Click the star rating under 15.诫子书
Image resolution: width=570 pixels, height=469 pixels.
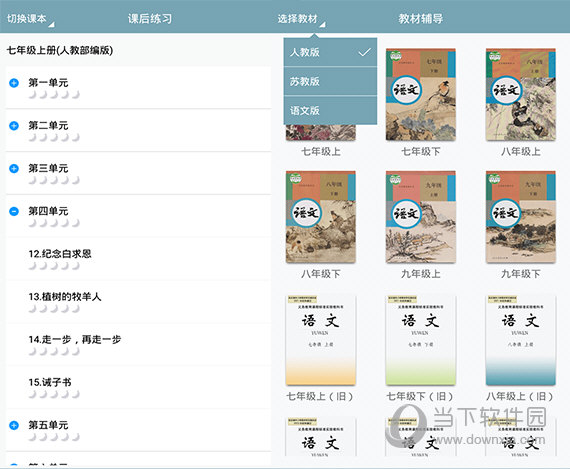(54, 394)
